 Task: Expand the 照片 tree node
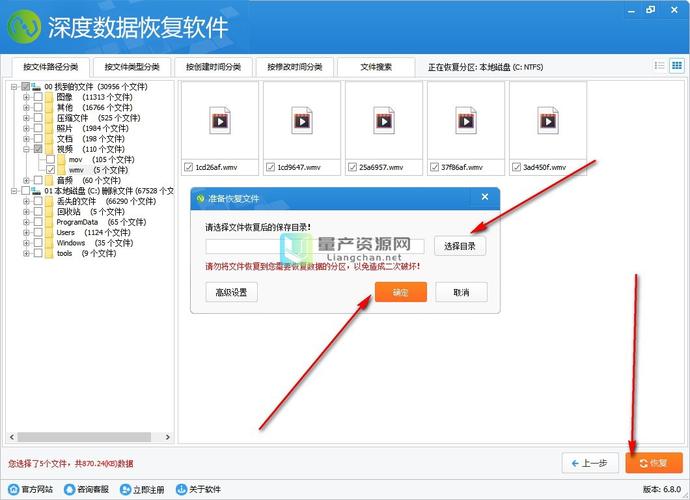[x=26, y=128]
